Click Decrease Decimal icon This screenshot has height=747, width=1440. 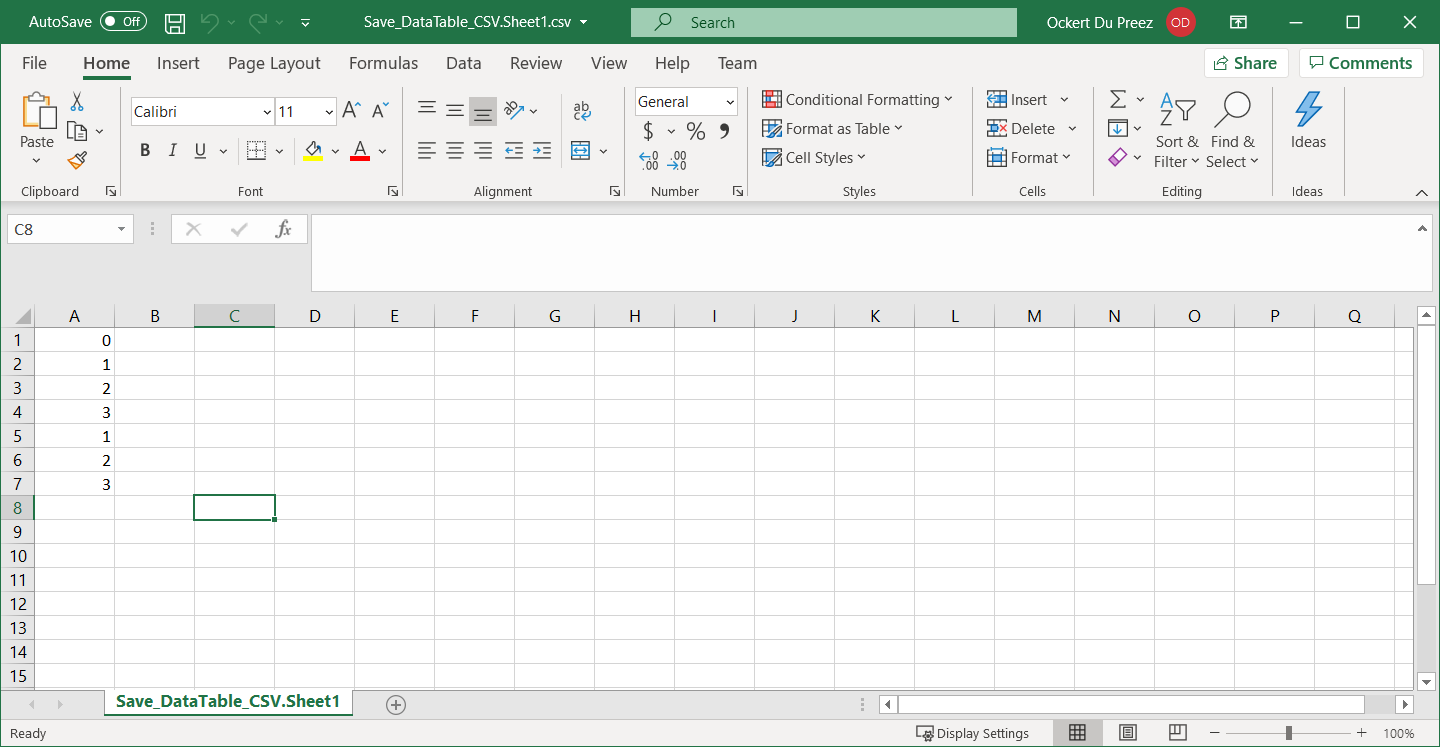tap(677, 160)
